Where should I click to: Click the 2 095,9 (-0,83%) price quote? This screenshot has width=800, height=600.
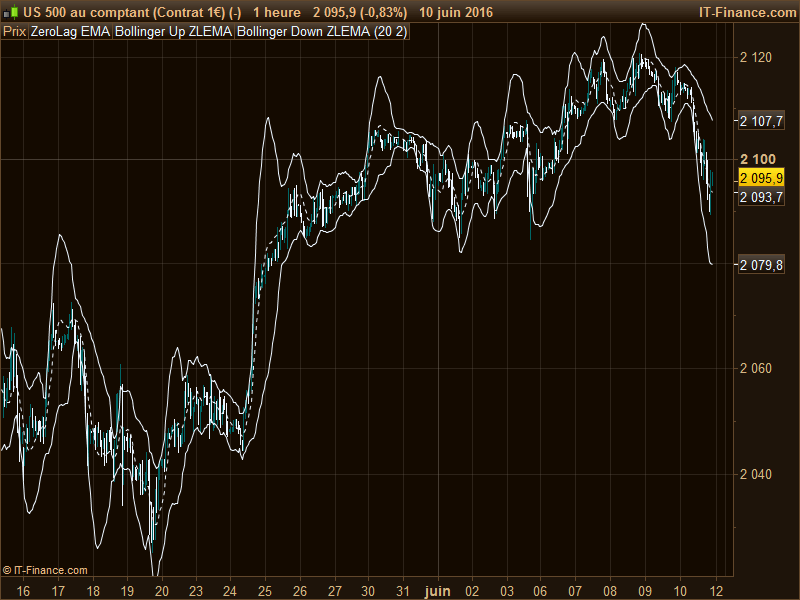360,12
